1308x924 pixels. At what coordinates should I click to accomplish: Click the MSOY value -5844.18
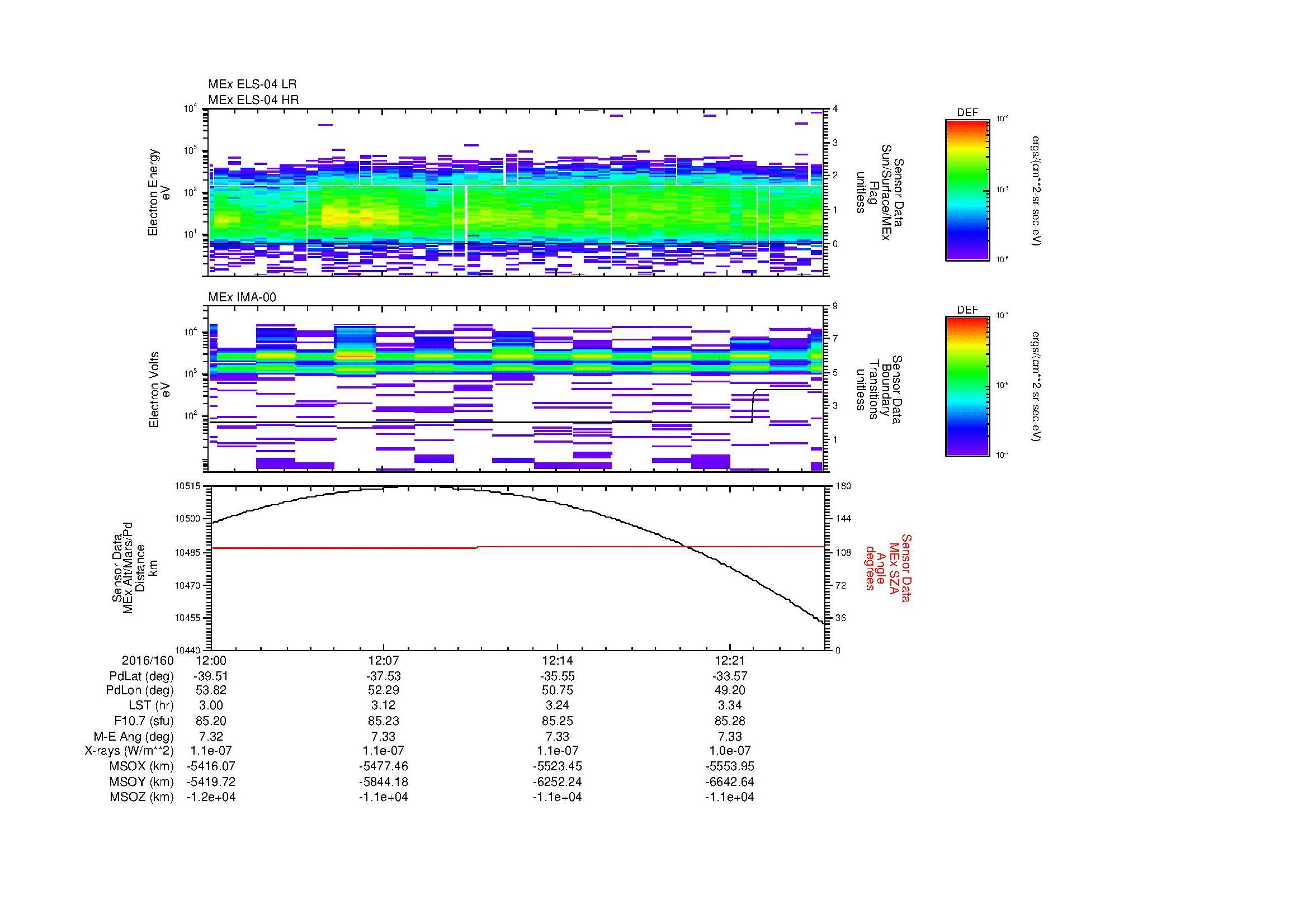pos(384,782)
